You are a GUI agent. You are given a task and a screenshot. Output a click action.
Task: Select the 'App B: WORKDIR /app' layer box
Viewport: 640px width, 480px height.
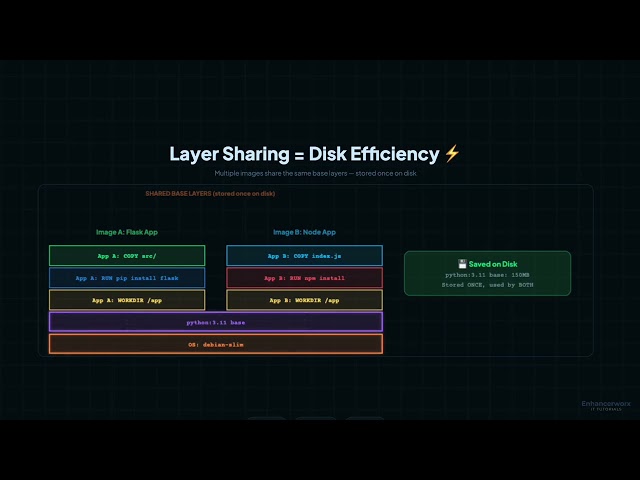click(x=304, y=300)
